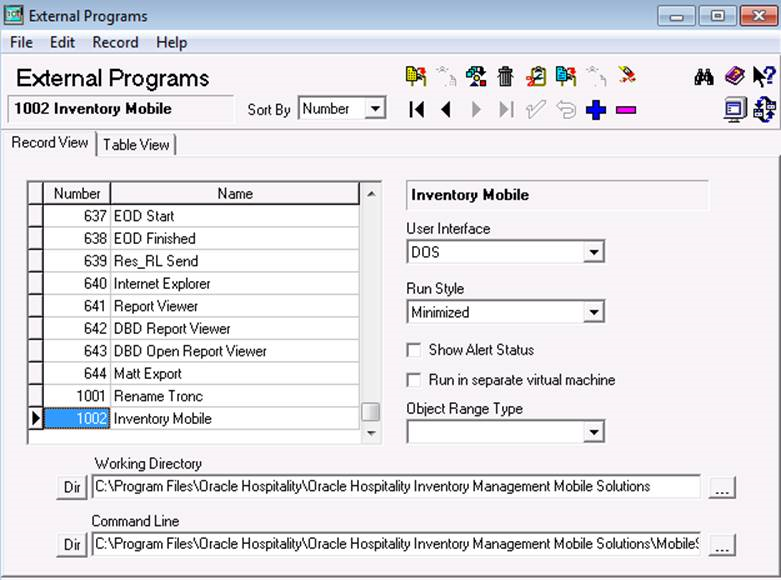Click the yellow and red marker icon
The height and width of the screenshot is (580, 781).
(626, 76)
